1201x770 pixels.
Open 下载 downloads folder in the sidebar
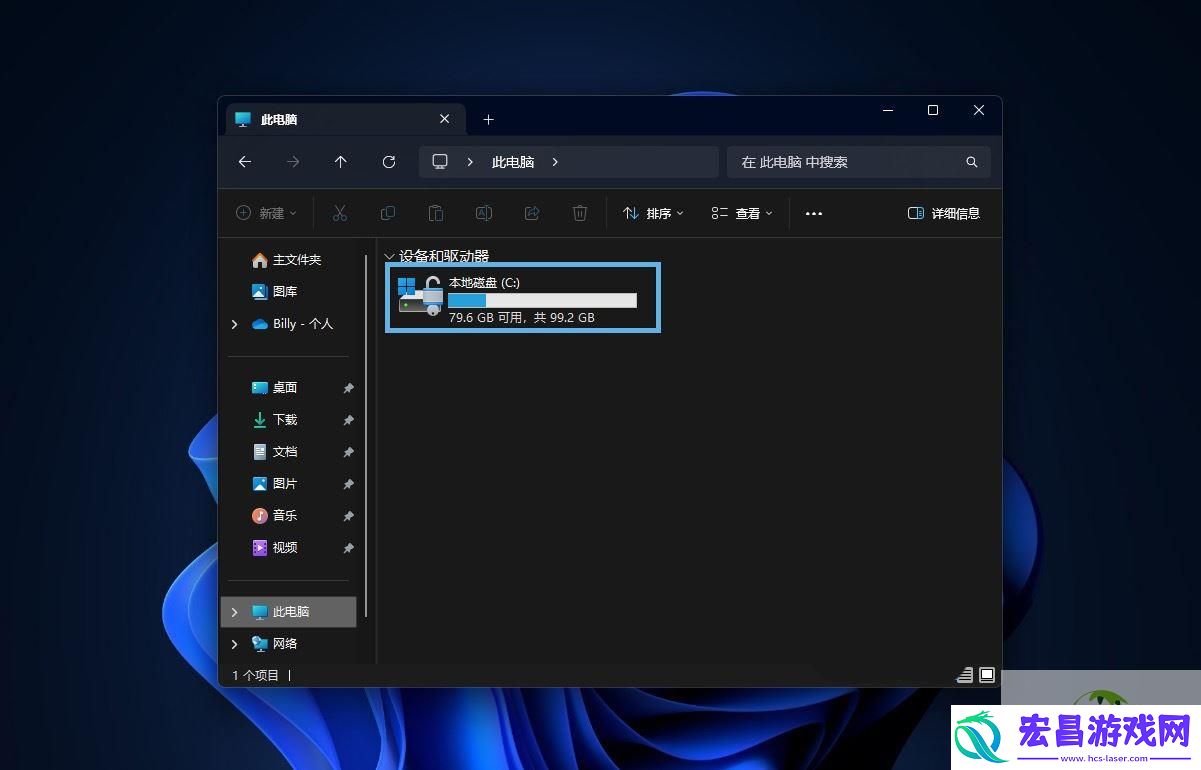coord(274,420)
